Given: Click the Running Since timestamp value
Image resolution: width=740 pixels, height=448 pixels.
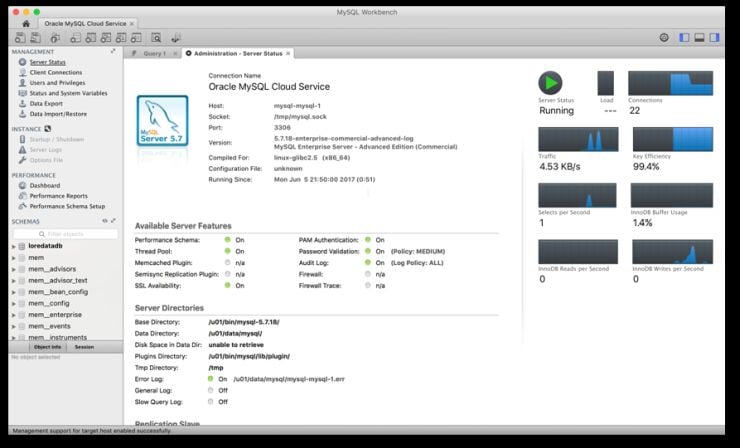Looking at the screenshot, I should (x=325, y=179).
